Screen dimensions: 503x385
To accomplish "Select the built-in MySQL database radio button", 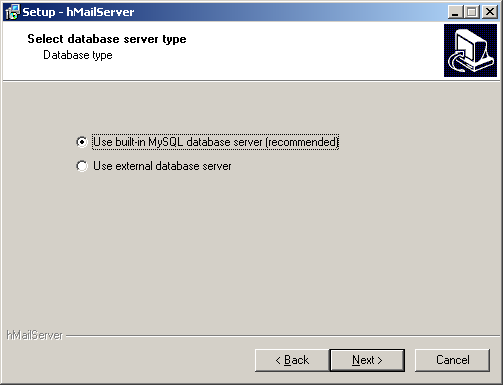I will tap(82, 142).
